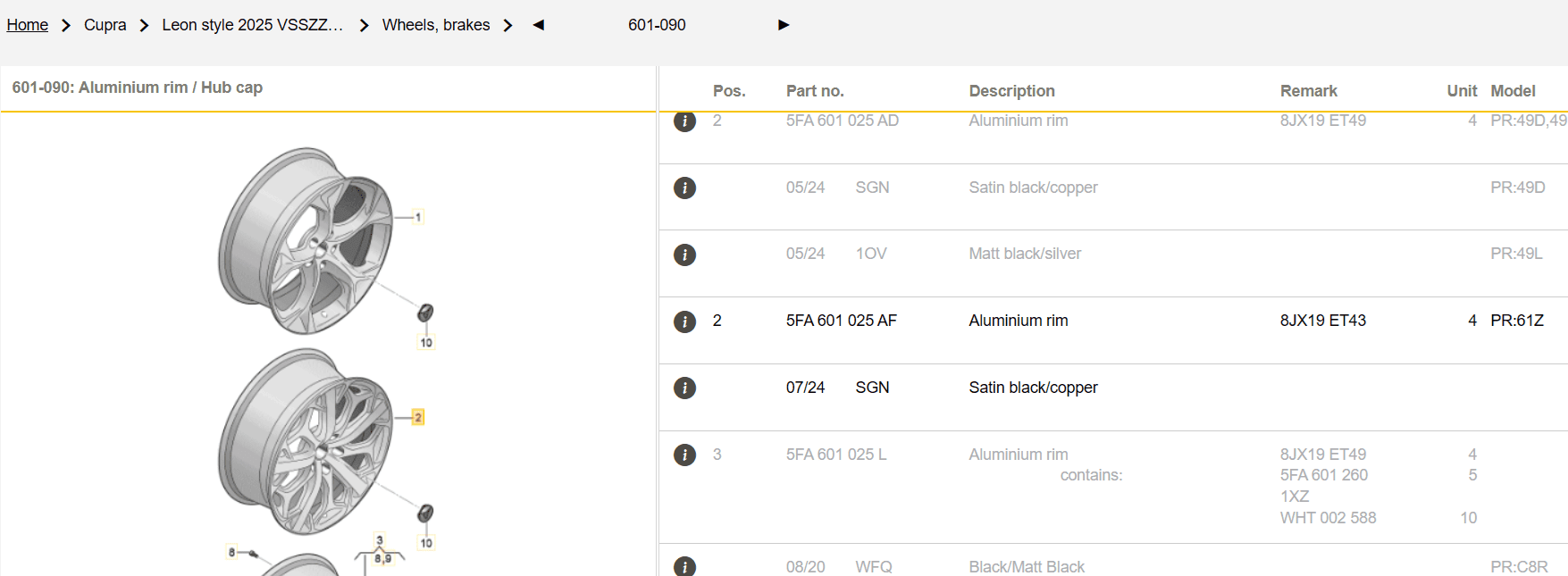The height and width of the screenshot is (576, 1568).
Task: Click the Part no. column header
Action: click(x=815, y=91)
